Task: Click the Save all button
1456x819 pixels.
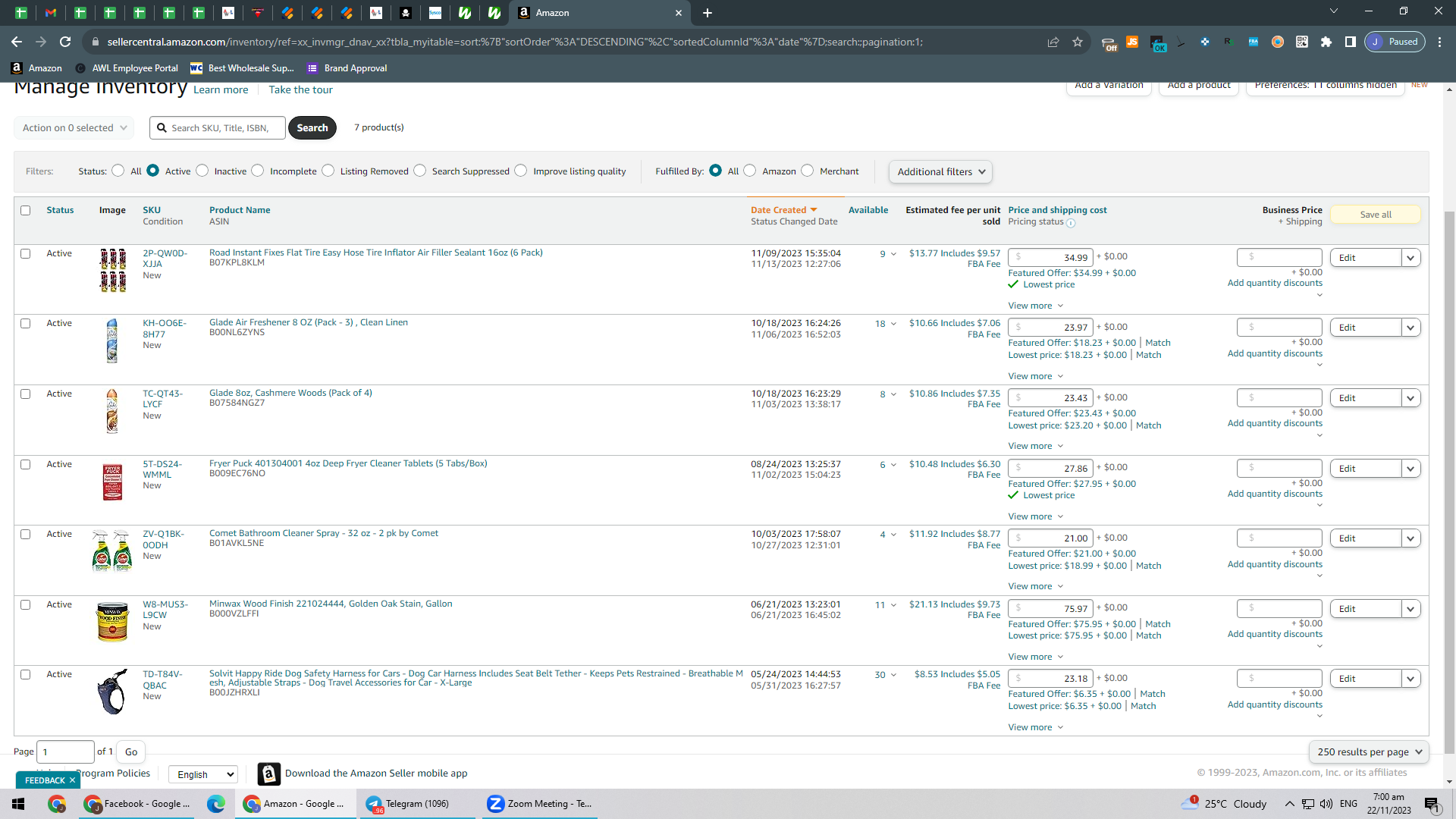Action: pyautogui.click(x=1376, y=215)
